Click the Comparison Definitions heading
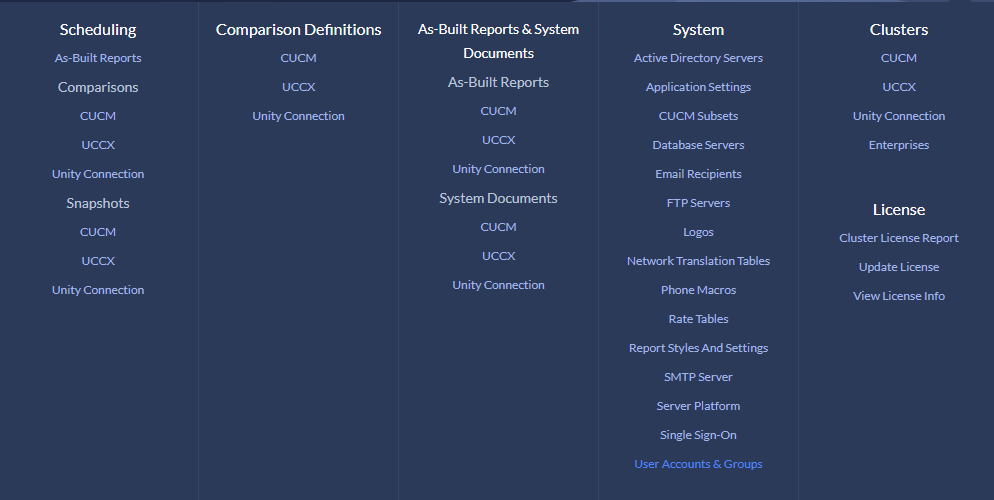Screen dimensions: 994x500 coord(298,30)
